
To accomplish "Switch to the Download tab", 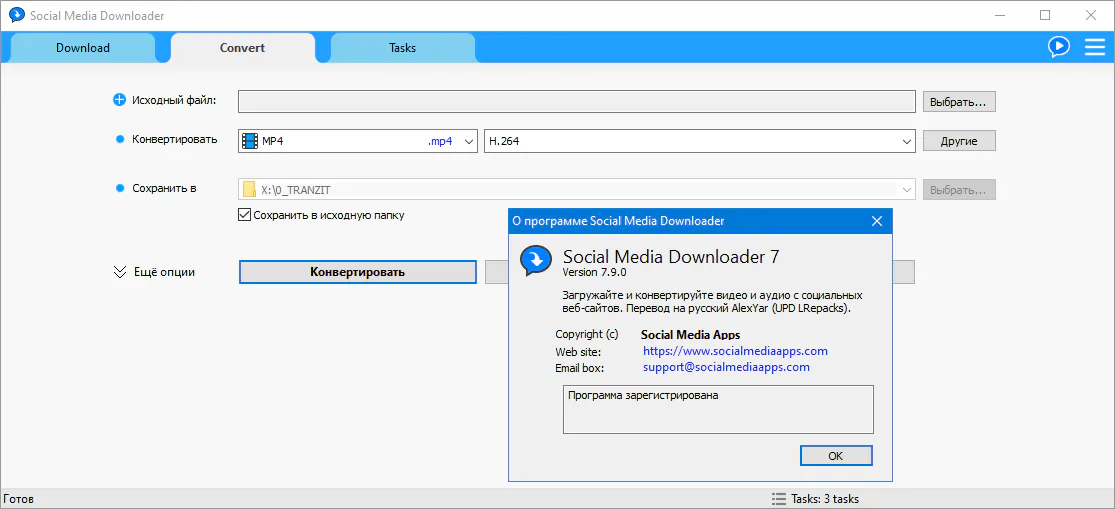I will [x=83, y=48].
